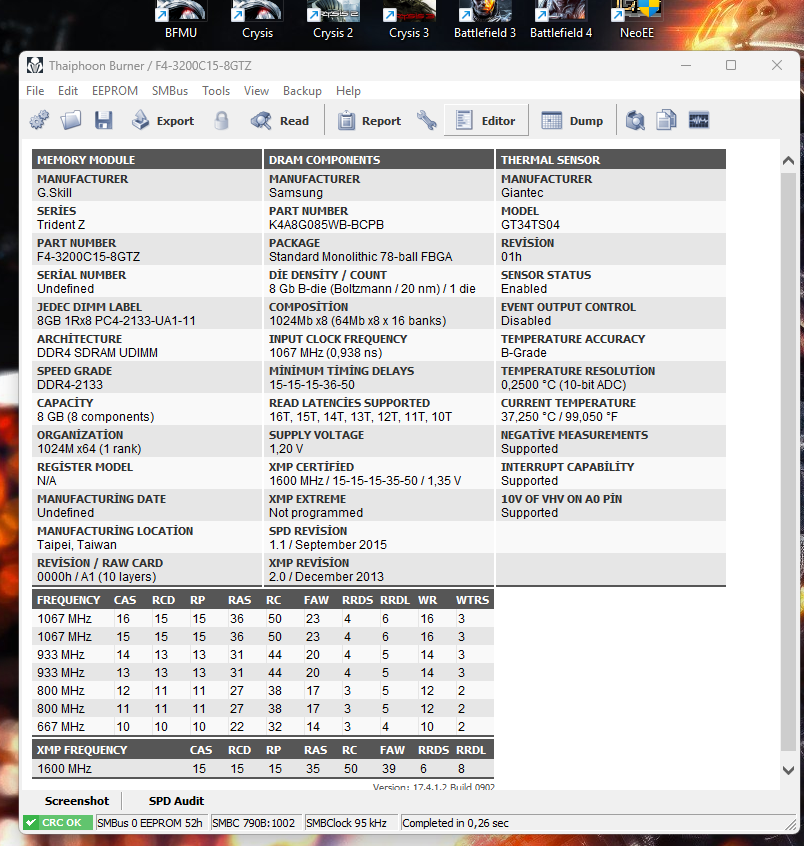Click the SPD Audit button
The image size is (804, 846).
point(176,801)
